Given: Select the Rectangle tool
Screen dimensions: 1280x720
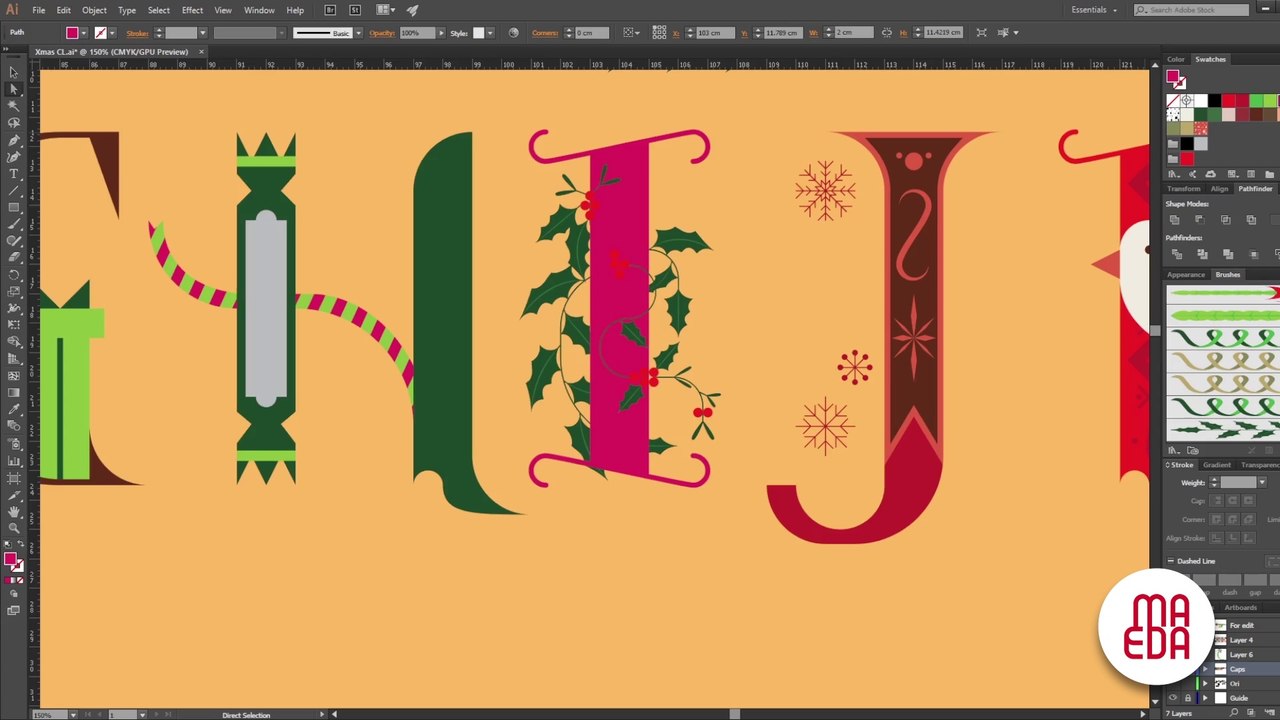Looking at the screenshot, I should tap(13, 208).
